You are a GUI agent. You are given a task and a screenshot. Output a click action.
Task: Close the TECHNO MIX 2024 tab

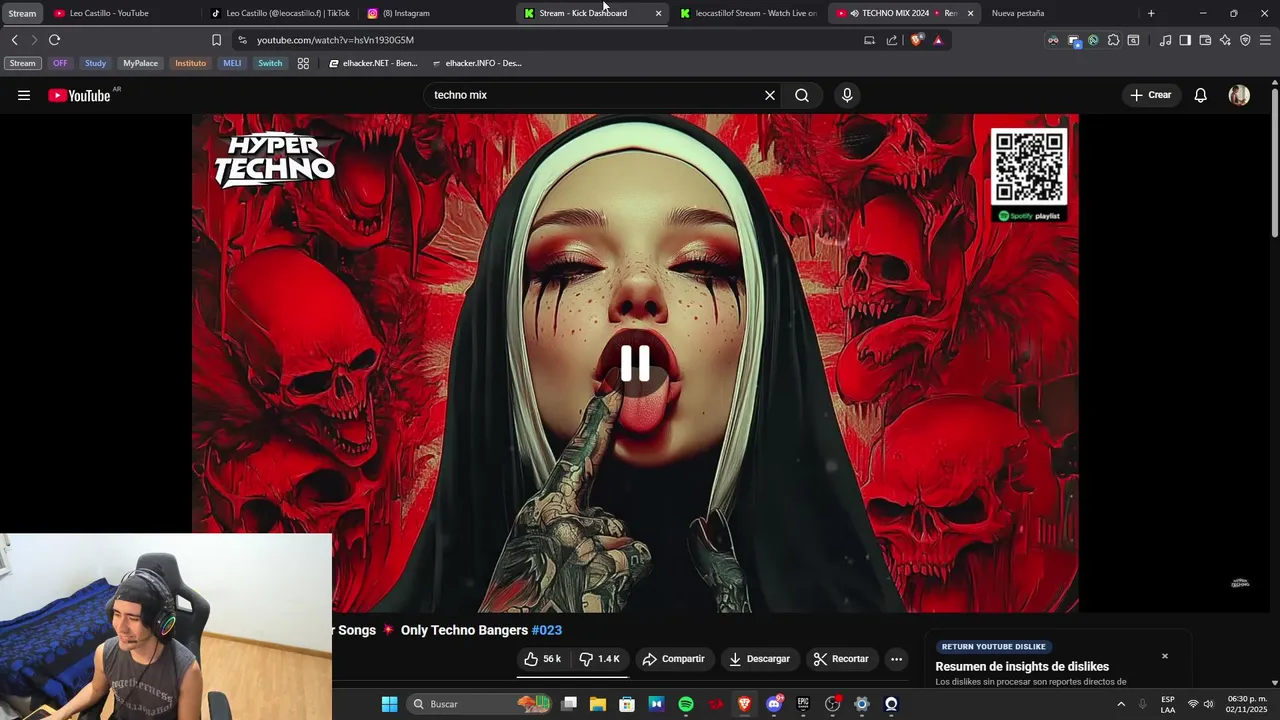click(x=970, y=13)
